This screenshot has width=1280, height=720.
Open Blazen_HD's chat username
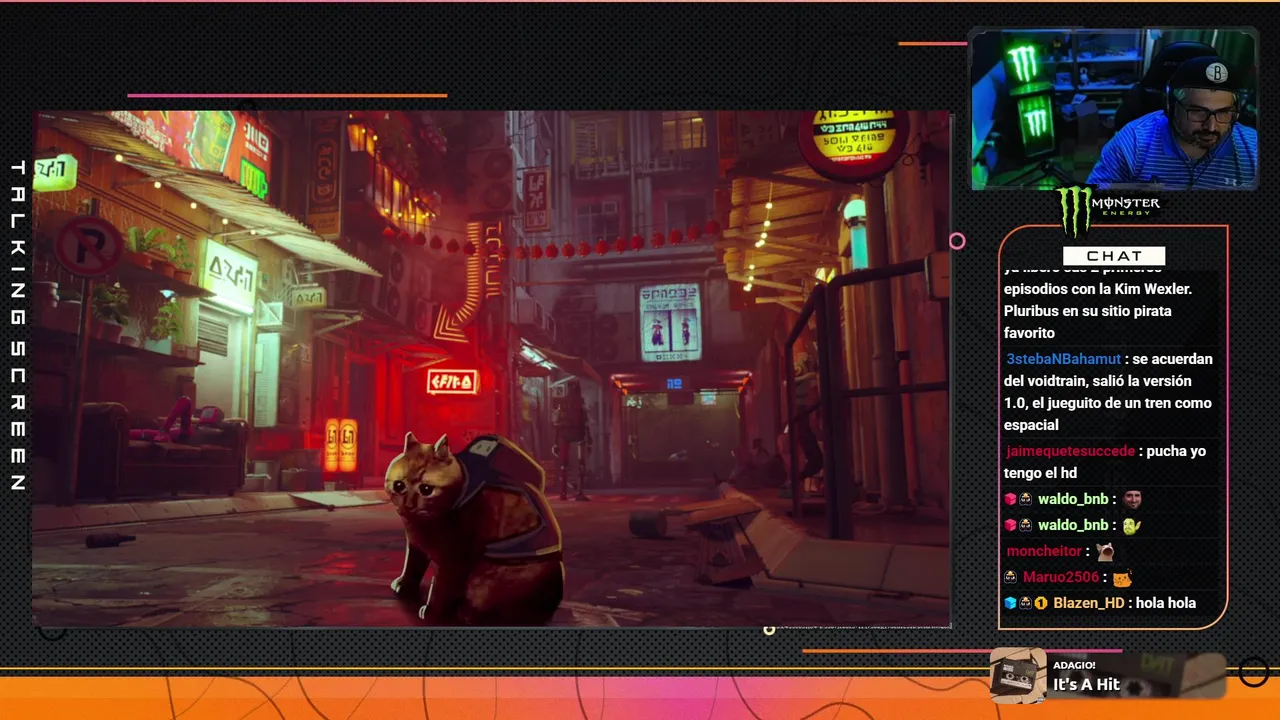click(1089, 603)
